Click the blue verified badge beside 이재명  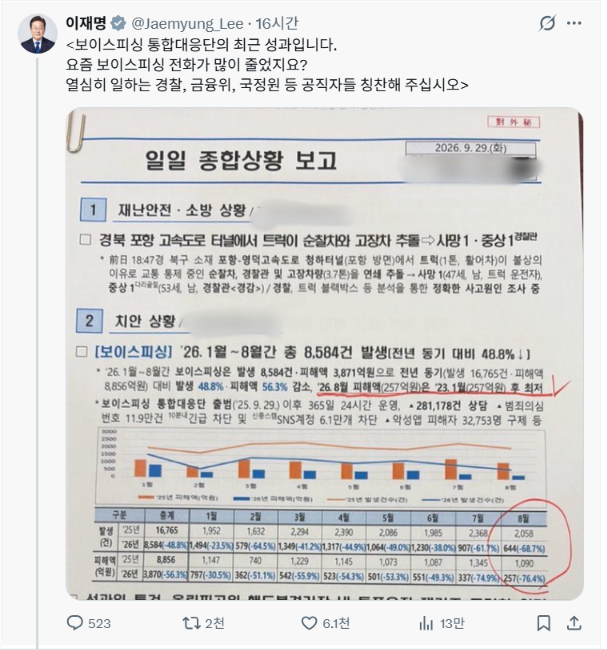pos(119,23)
